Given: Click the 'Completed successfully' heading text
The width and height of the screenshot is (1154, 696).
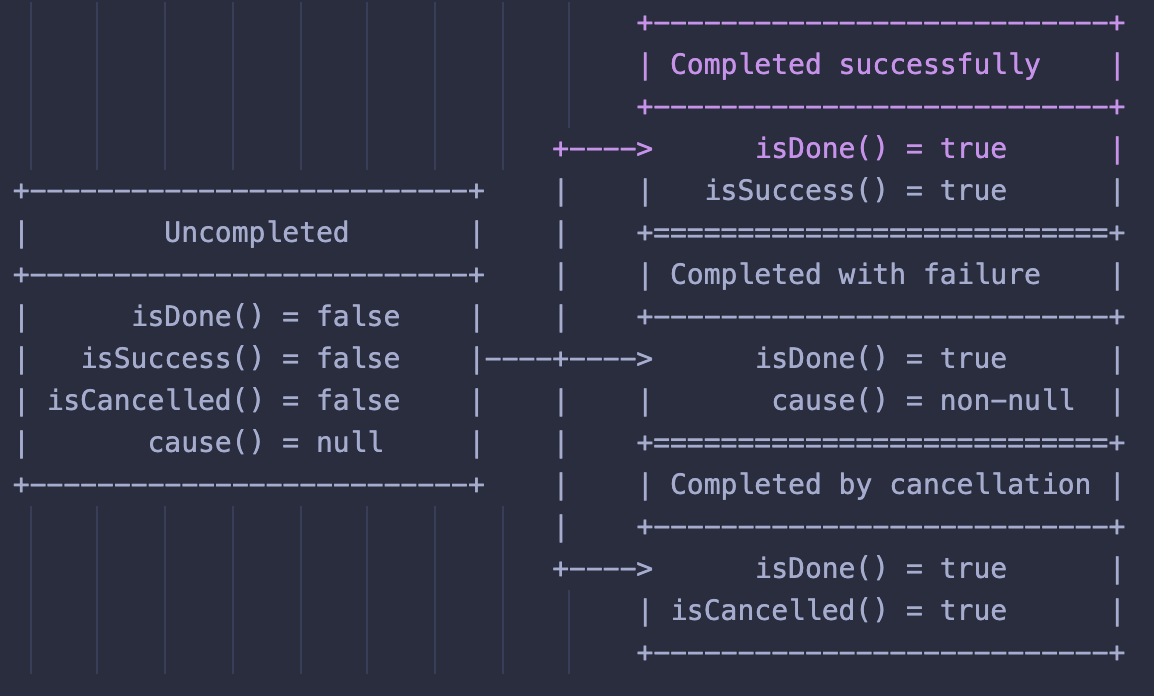Looking at the screenshot, I should coord(855,65).
